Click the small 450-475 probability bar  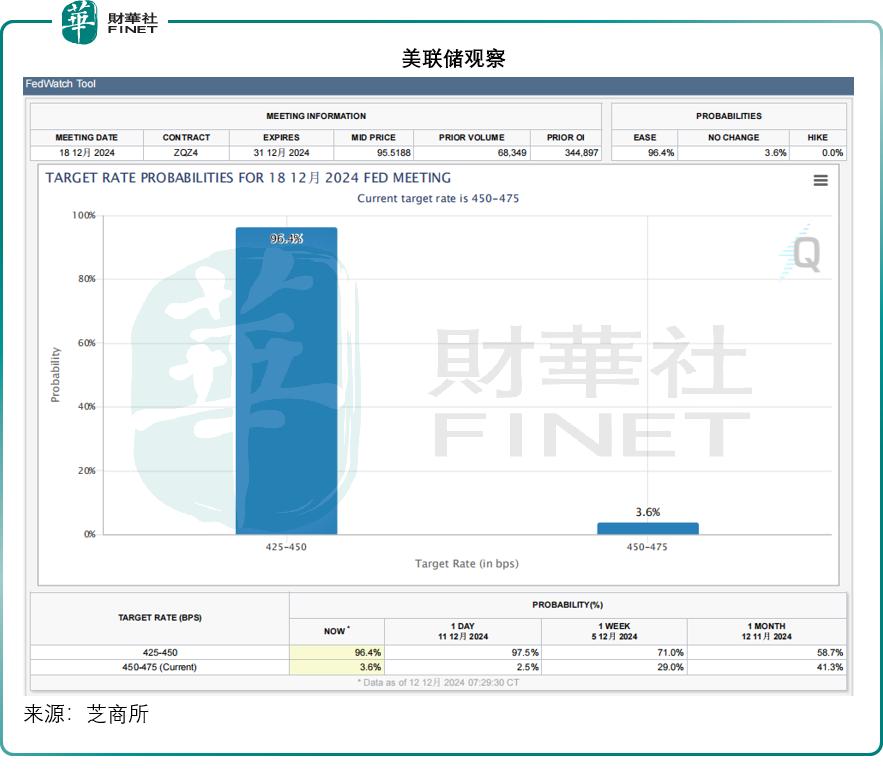(x=647, y=528)
